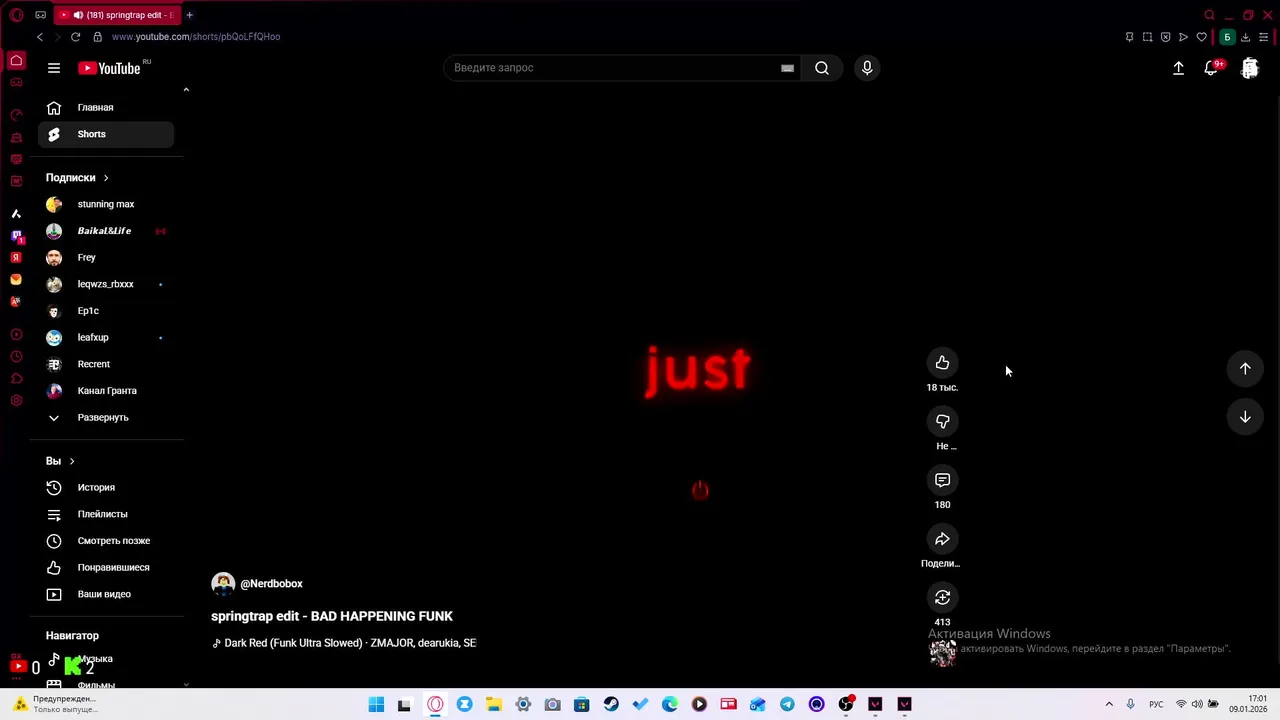Viewport: 1280px width, 720px height.
Task: Share the Short via Поделиться arrow
Action: (942, 539)
